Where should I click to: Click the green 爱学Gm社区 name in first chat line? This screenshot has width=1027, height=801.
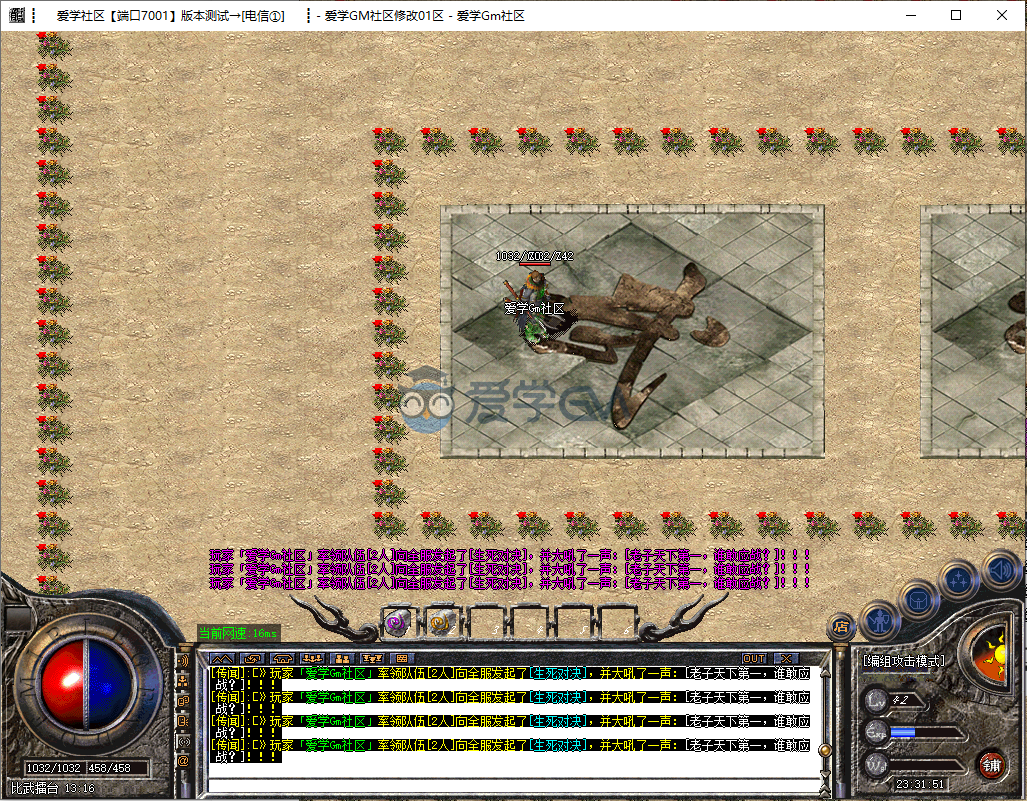tap(335, 673)
